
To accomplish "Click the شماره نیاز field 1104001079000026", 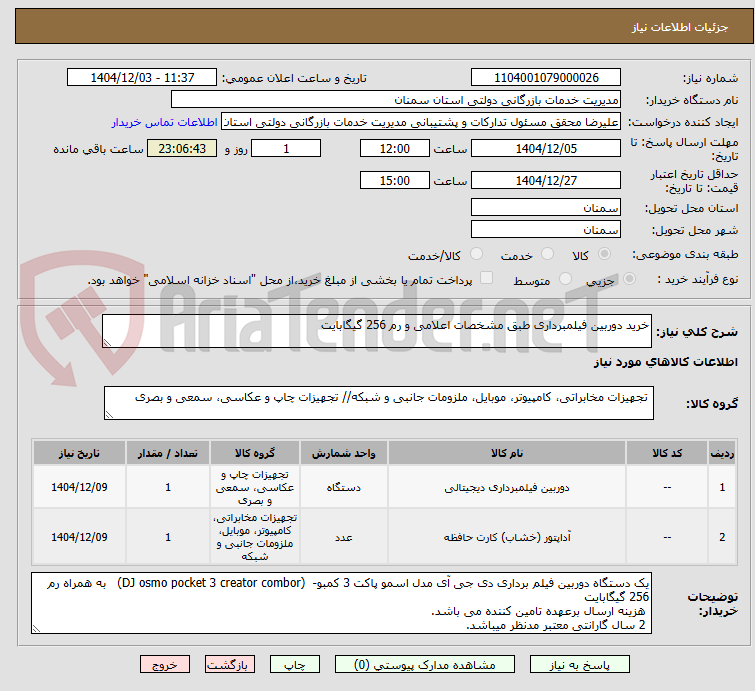I will click(546, 78).
